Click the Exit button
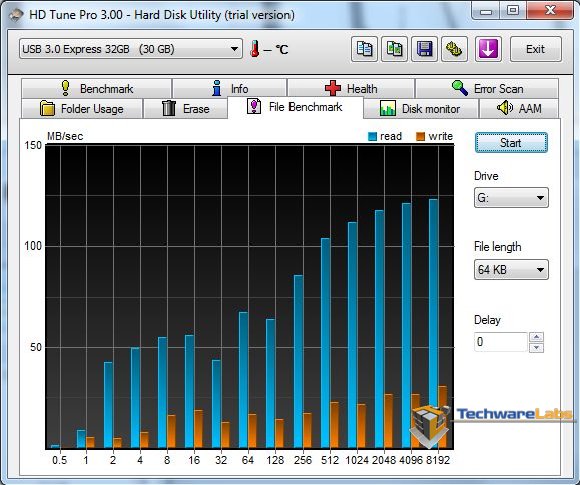The image size is (580, 485). 536,49
